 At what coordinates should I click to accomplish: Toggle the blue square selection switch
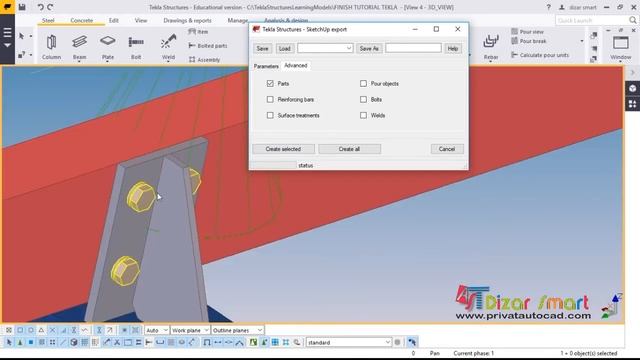(31, 342)
